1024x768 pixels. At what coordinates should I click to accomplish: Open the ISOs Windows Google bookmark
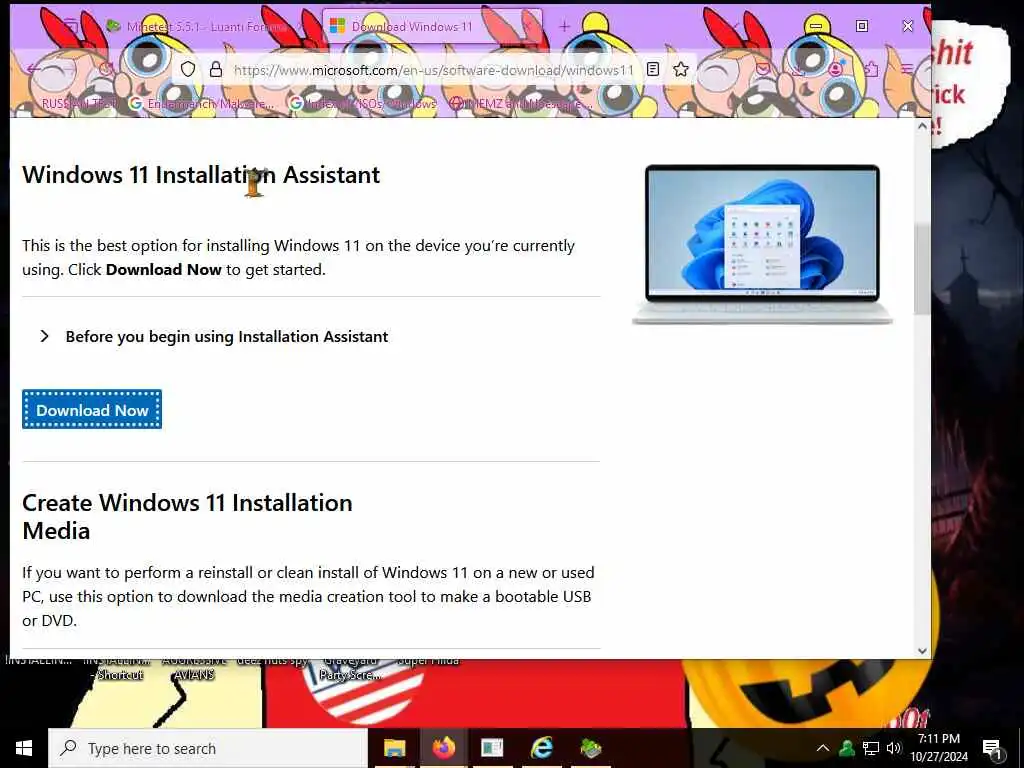[363, 103]
